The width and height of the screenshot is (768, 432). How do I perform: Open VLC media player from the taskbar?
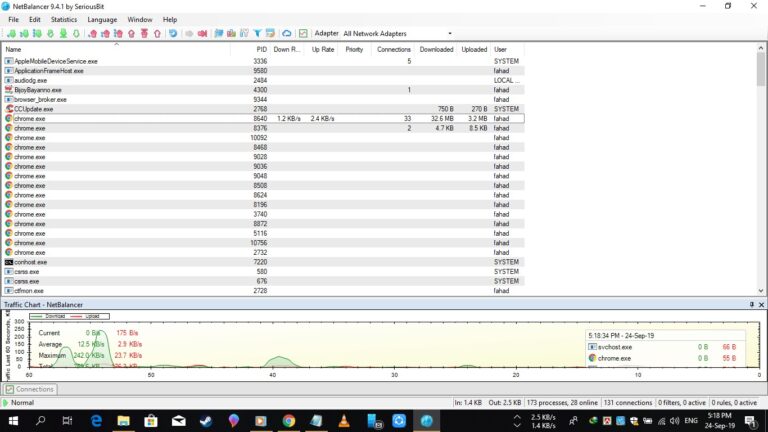pos(344,421)
